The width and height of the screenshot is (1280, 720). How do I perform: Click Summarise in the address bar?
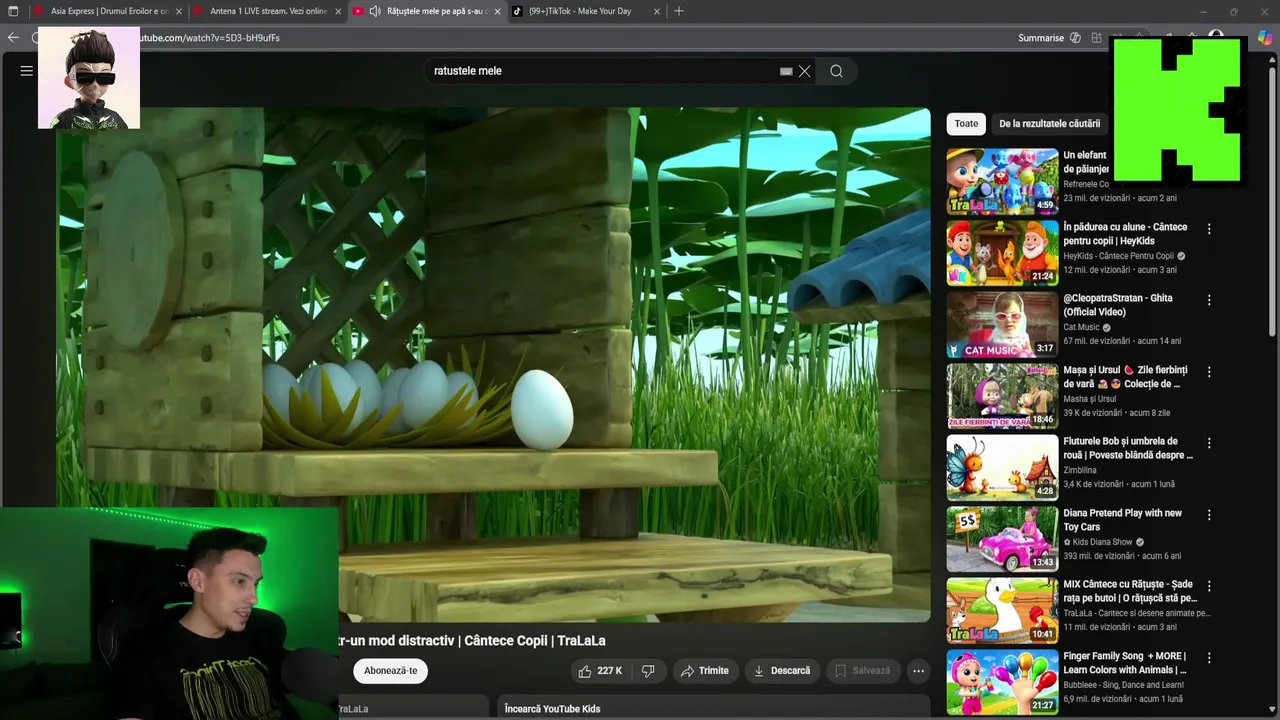click(x=1041, y=38)
